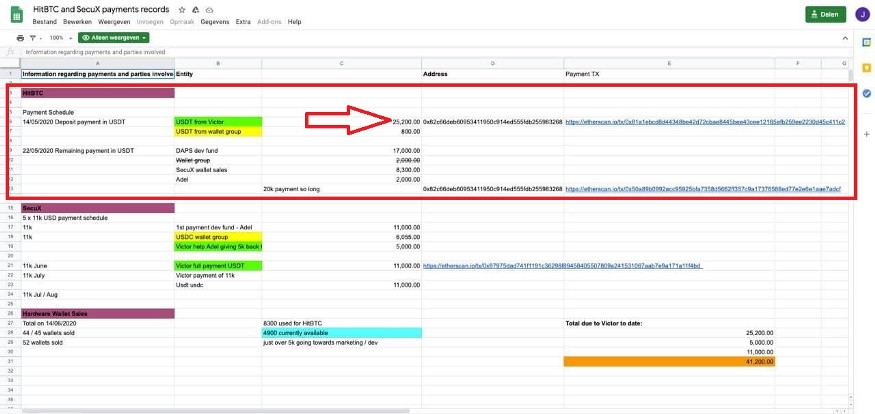Select row 17 header
The height and width of the screenshot is (414, 875).
tap(10, 228)
